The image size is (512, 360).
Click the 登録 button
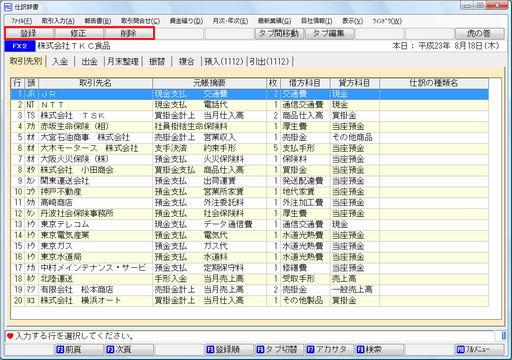click(29, 33)
